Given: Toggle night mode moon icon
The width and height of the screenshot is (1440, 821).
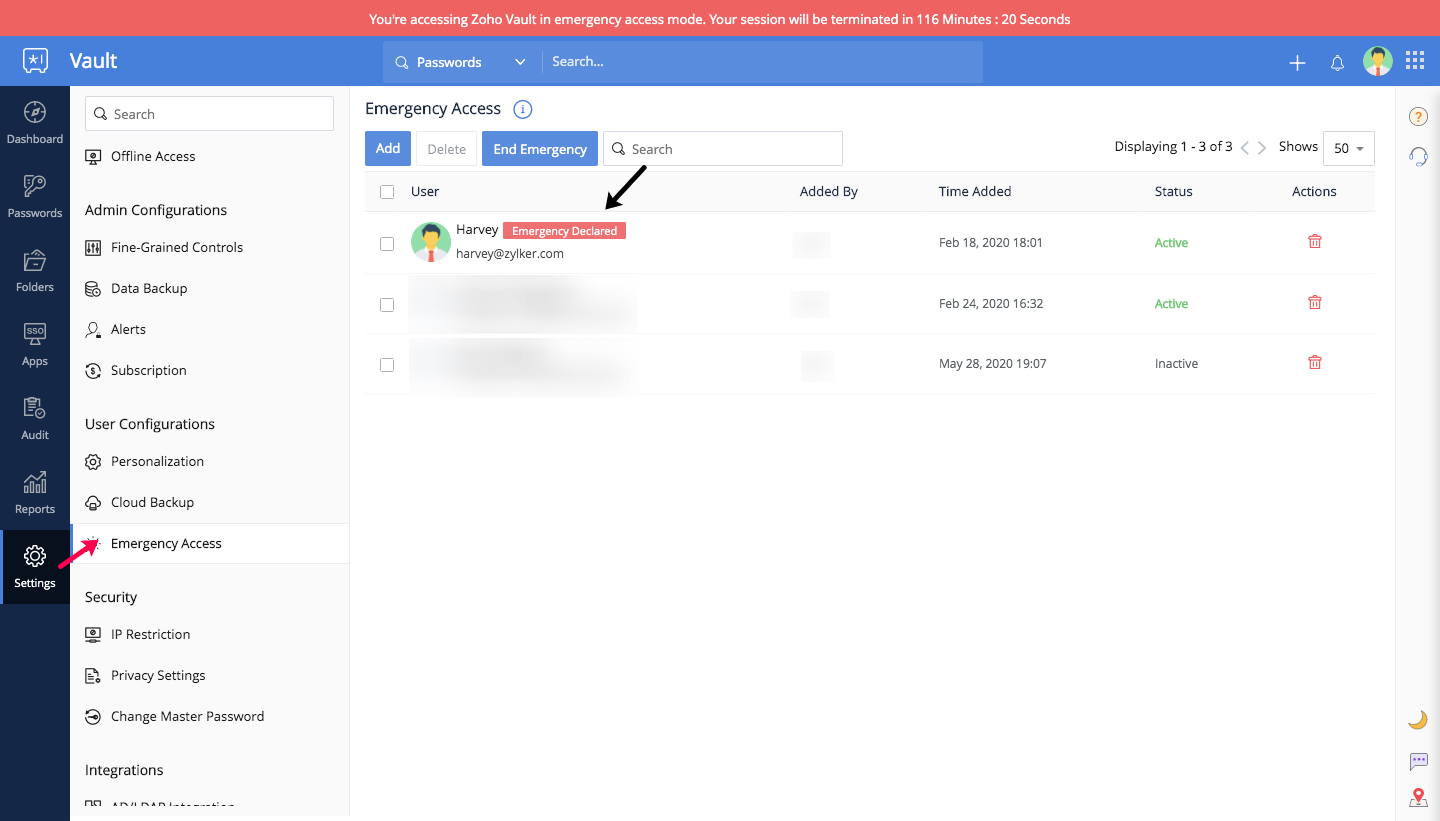Looking at the screenshot, I should (1418, 720).
